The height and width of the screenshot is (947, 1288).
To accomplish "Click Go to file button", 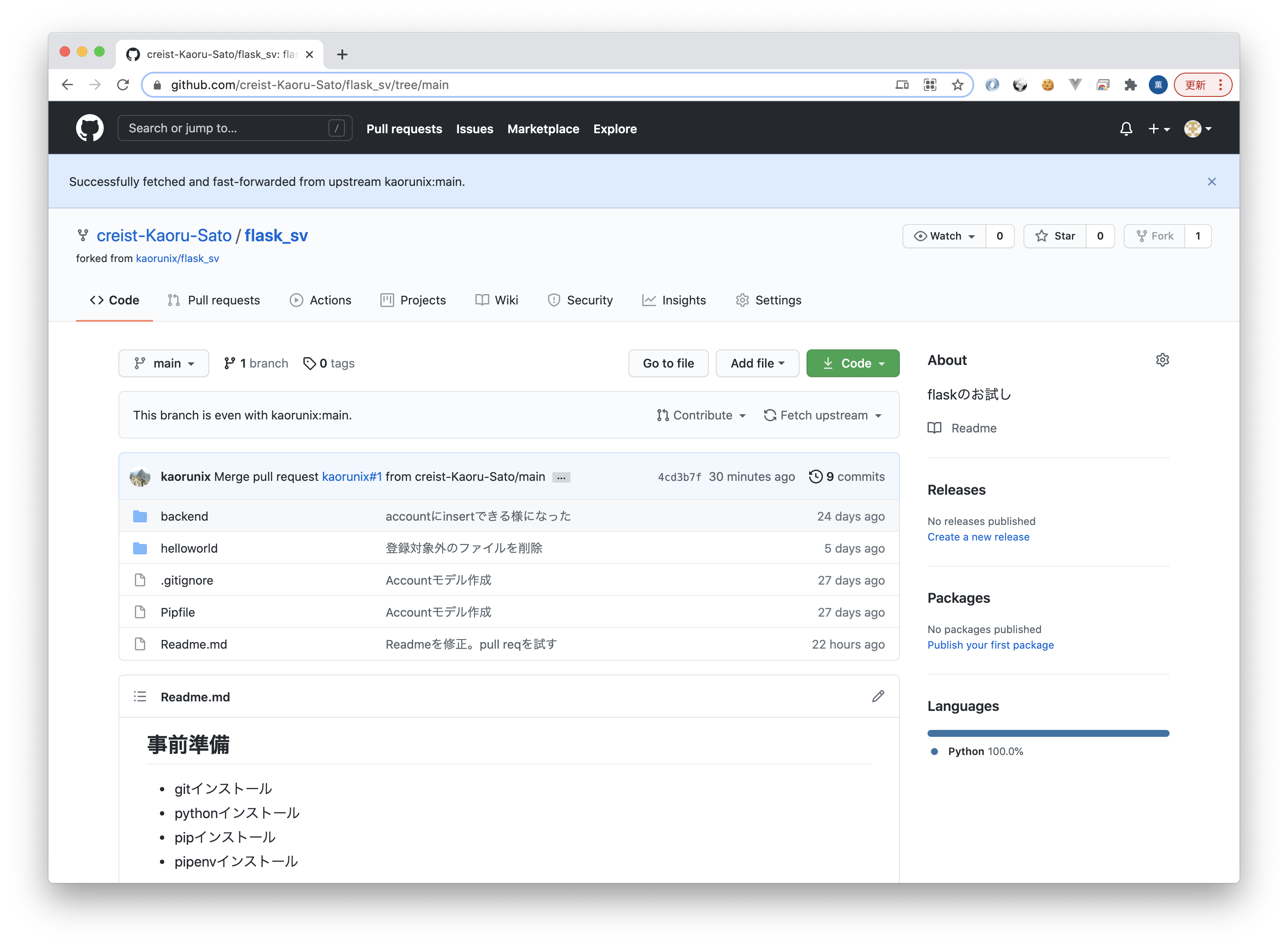I will (668, 363).
